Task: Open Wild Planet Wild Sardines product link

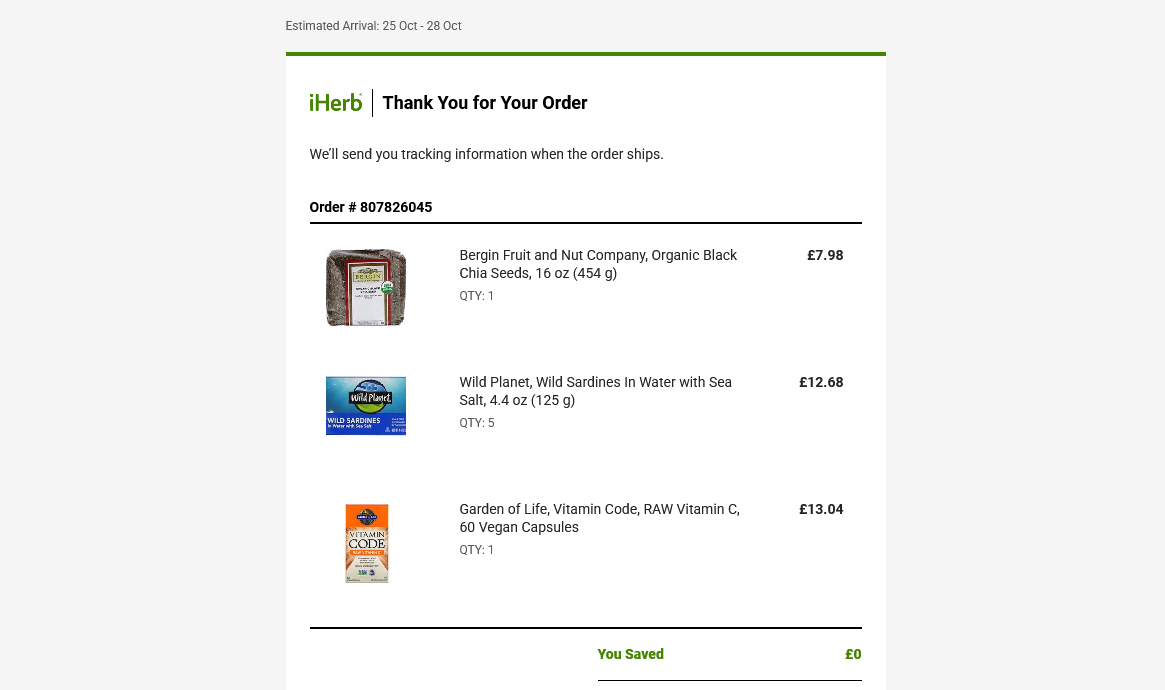Action: 595,391
